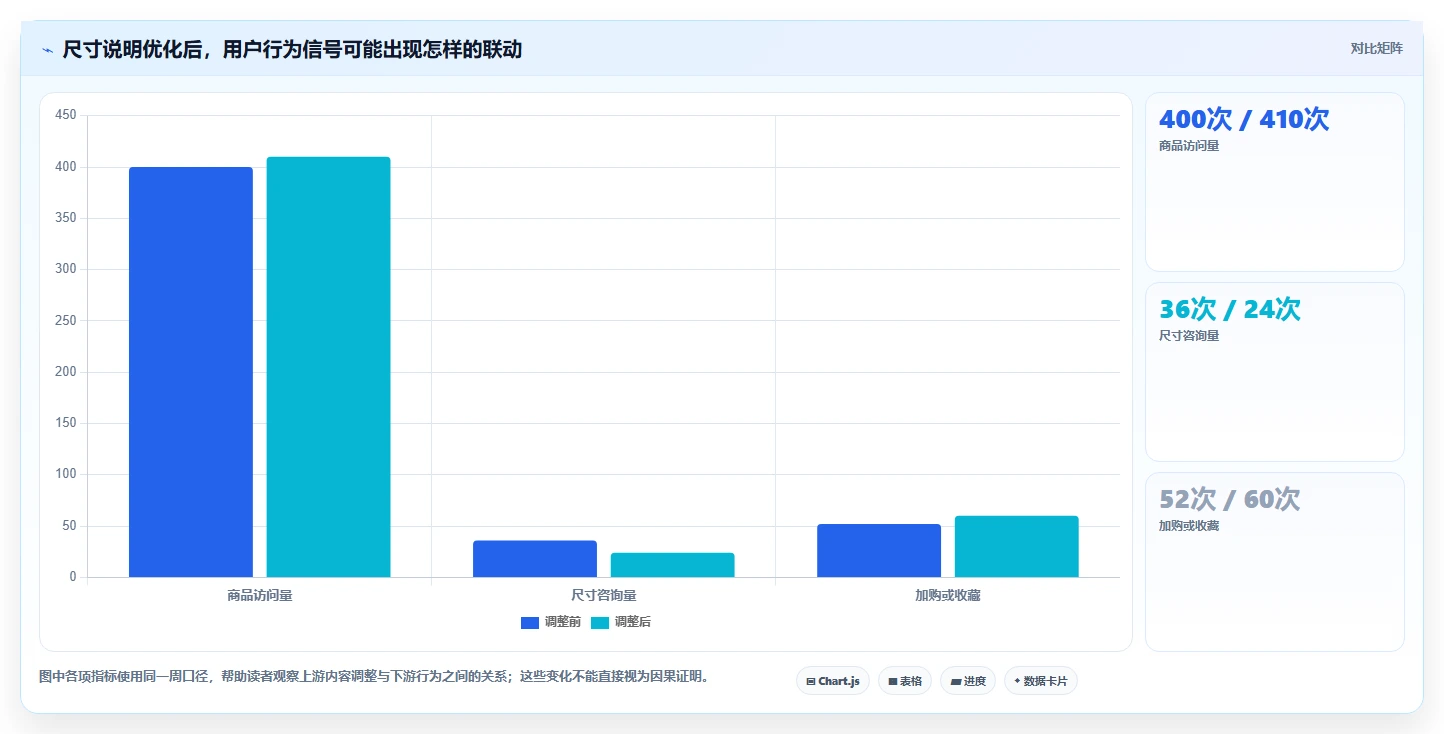Toggle the 调整前 legend item

[551, 622]
